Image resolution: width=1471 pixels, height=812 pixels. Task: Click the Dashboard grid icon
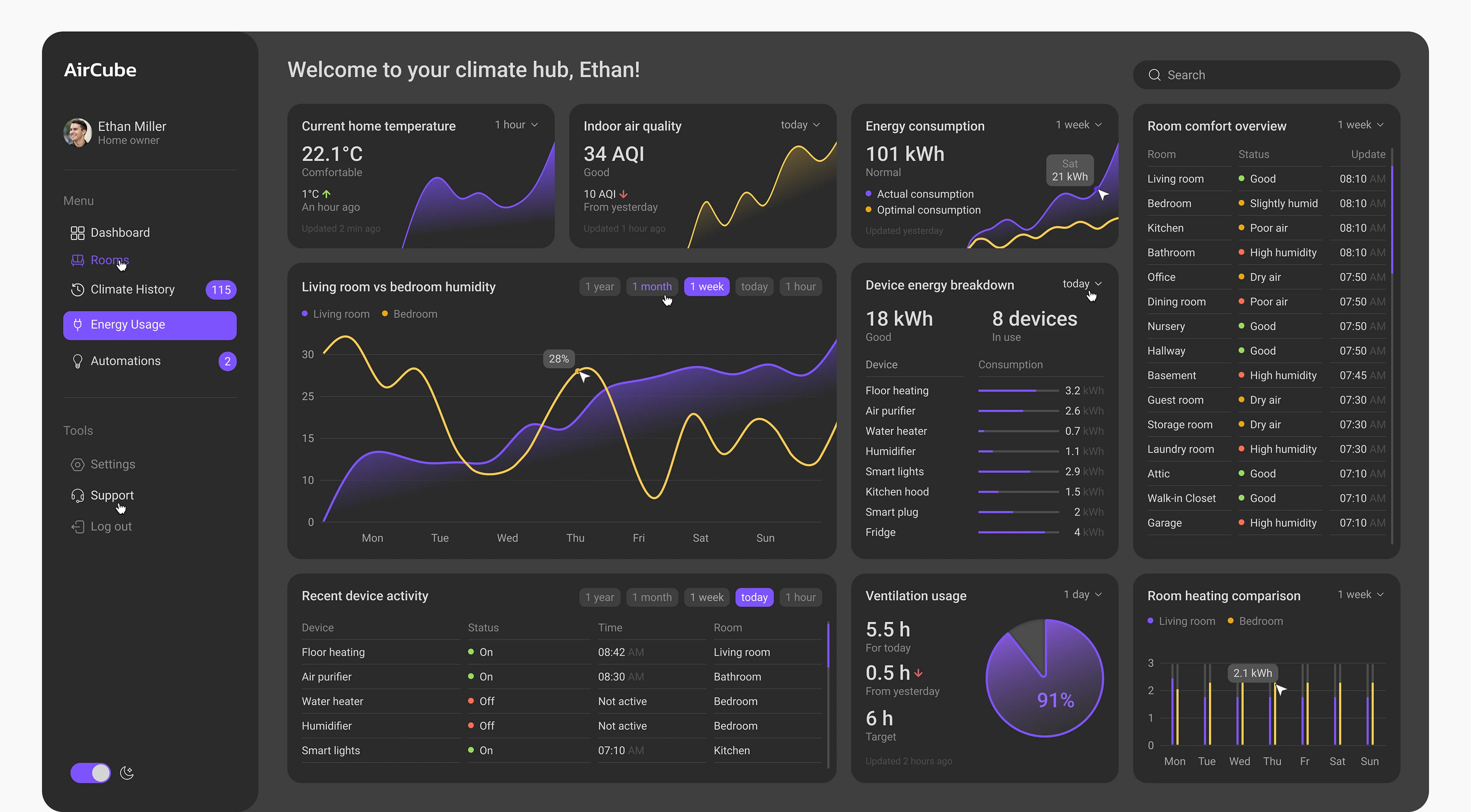click(x=77, y=233)
